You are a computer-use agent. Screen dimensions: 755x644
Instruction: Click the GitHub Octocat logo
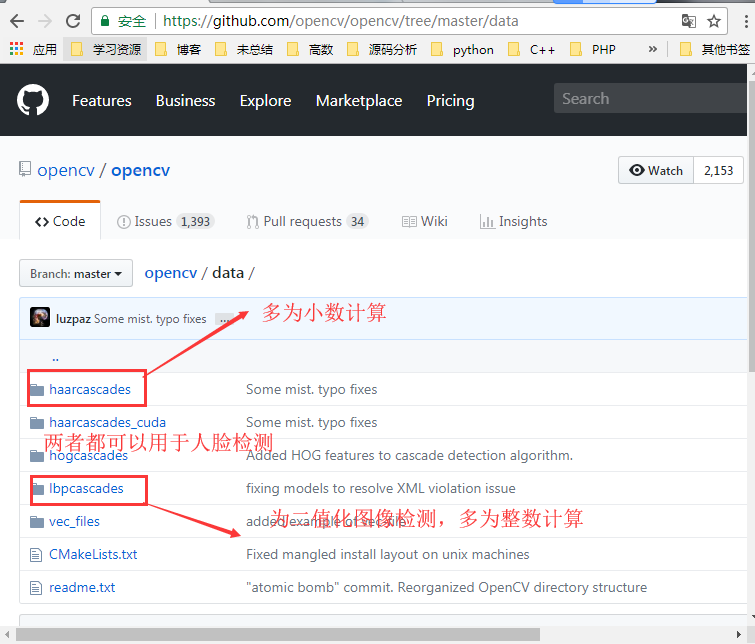33,100
